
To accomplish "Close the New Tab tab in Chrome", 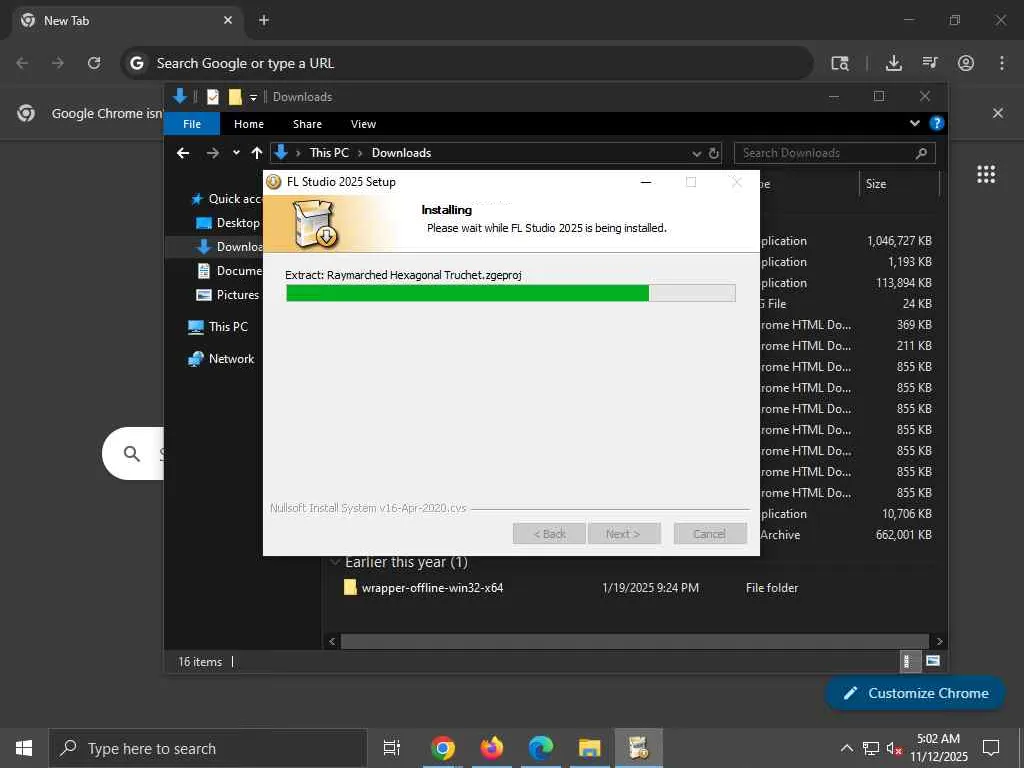I will pos(228,20).
